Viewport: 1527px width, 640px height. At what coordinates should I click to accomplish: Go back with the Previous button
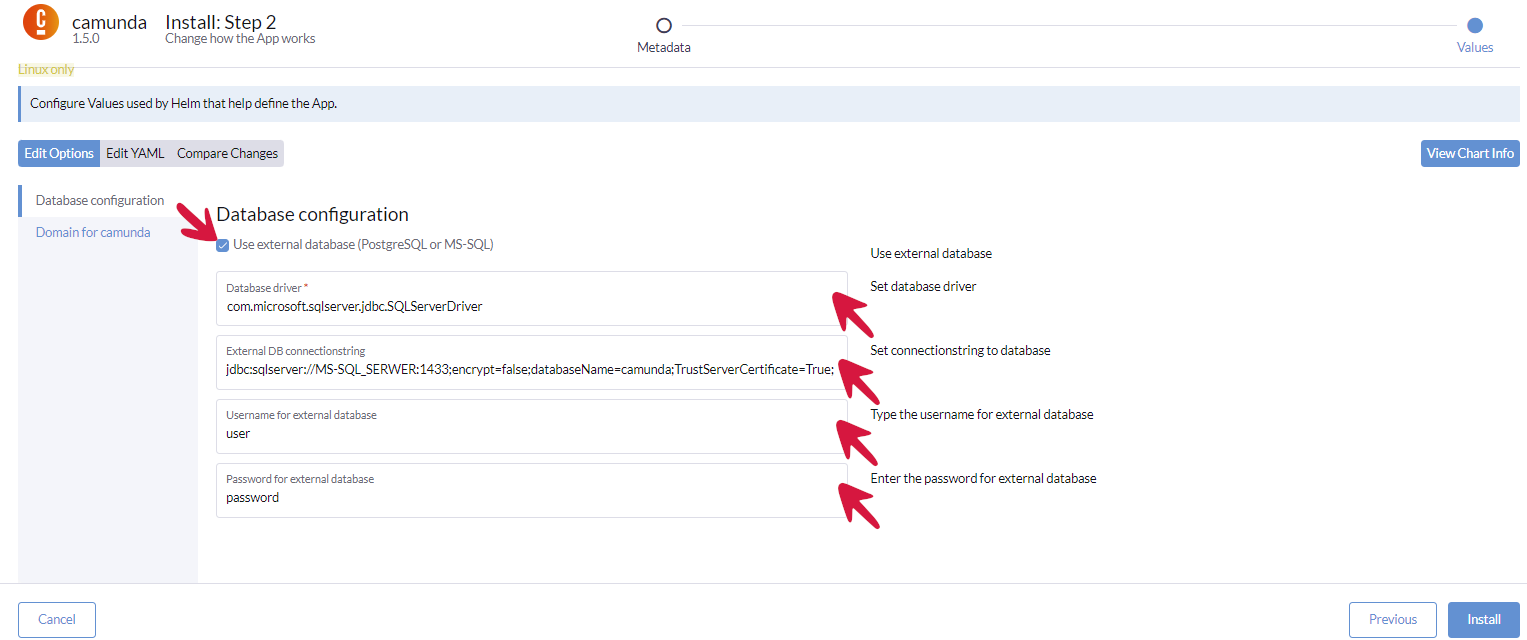(x=1392, y=619)
